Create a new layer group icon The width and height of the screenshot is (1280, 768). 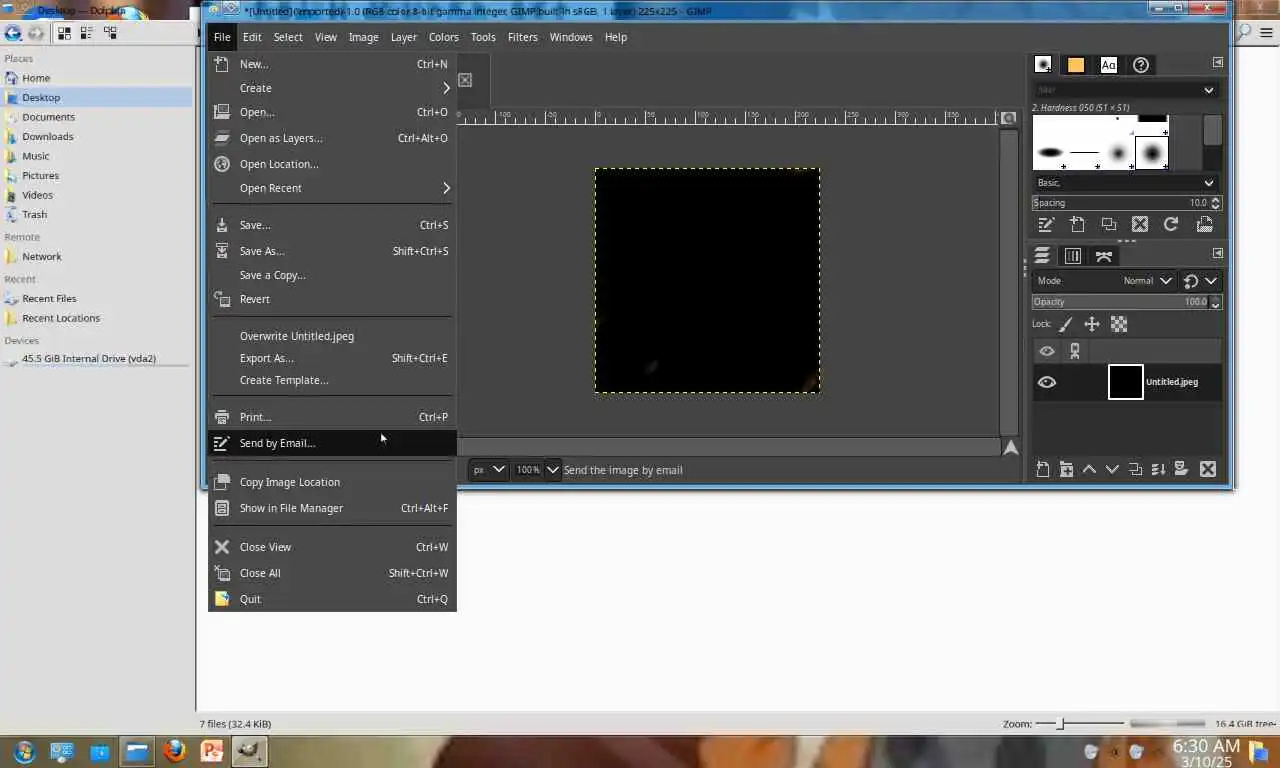(1066, 469)
